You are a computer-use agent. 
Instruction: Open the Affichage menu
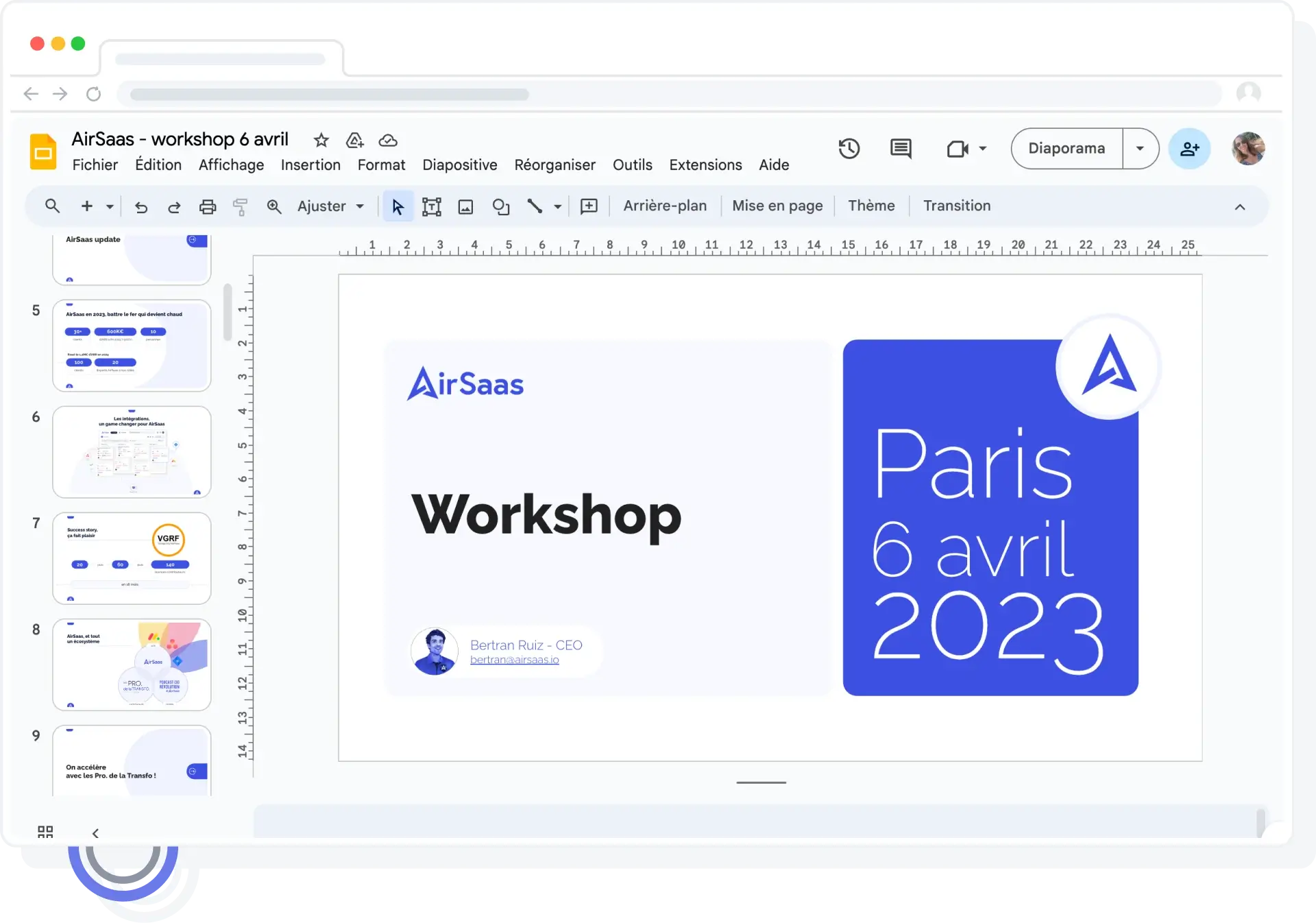tap(231, 165)
